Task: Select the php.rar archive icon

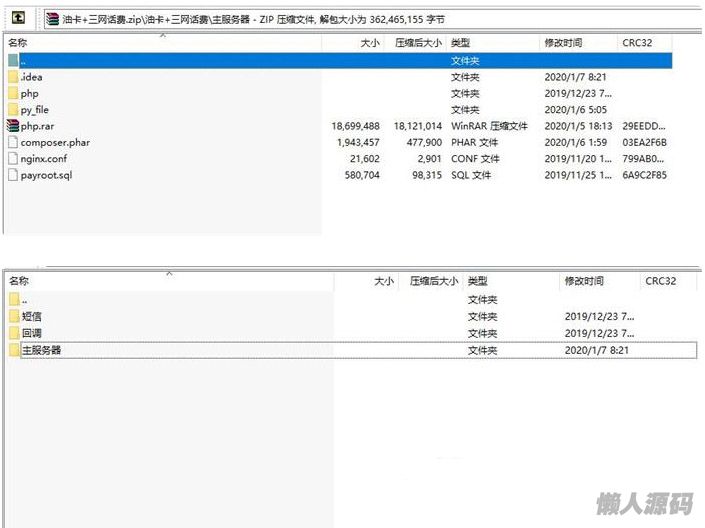Action: [13, 126]
